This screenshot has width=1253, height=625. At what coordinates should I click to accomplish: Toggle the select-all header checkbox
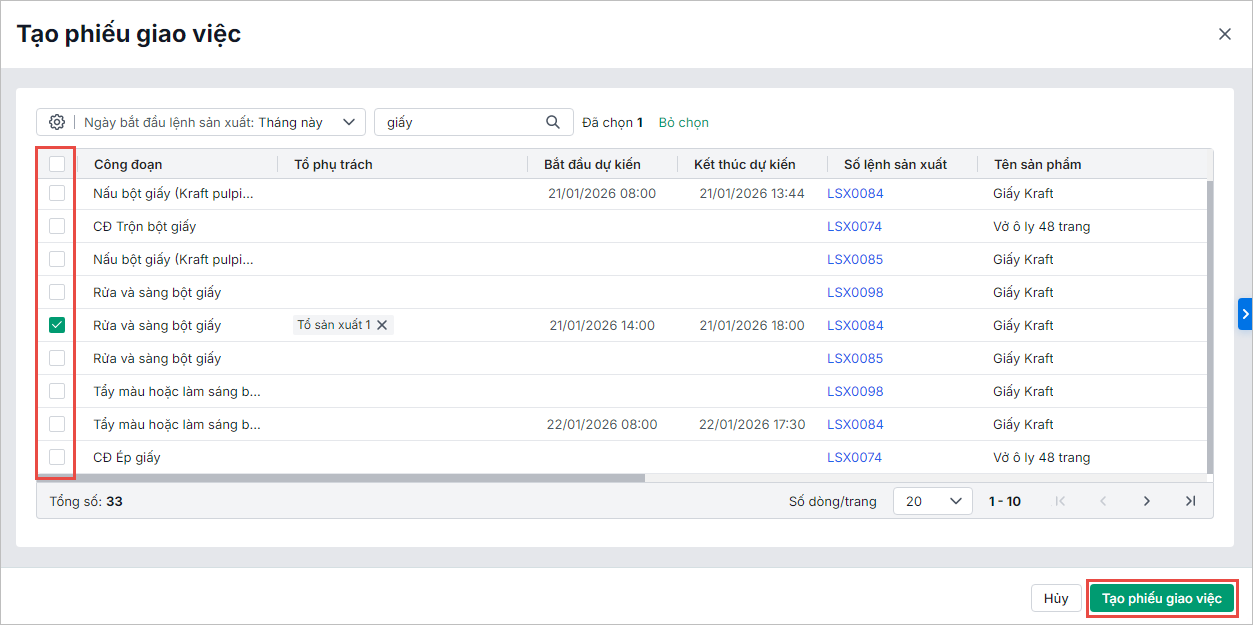click(57, 164)
